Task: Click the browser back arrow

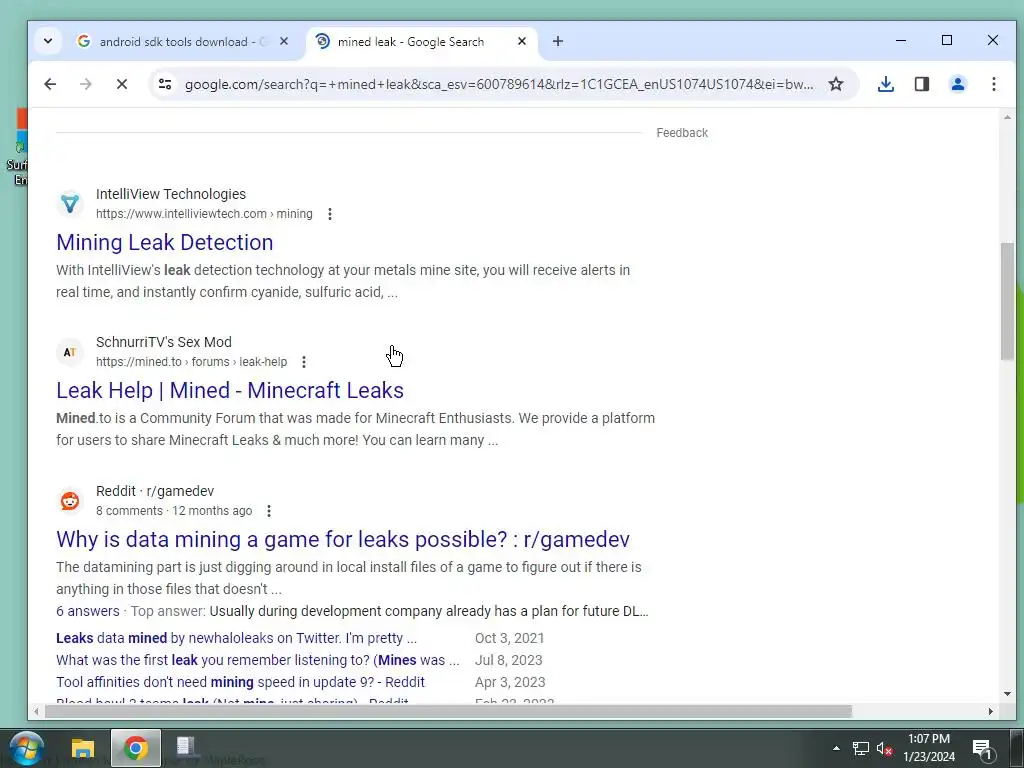Action: point(50,84)
